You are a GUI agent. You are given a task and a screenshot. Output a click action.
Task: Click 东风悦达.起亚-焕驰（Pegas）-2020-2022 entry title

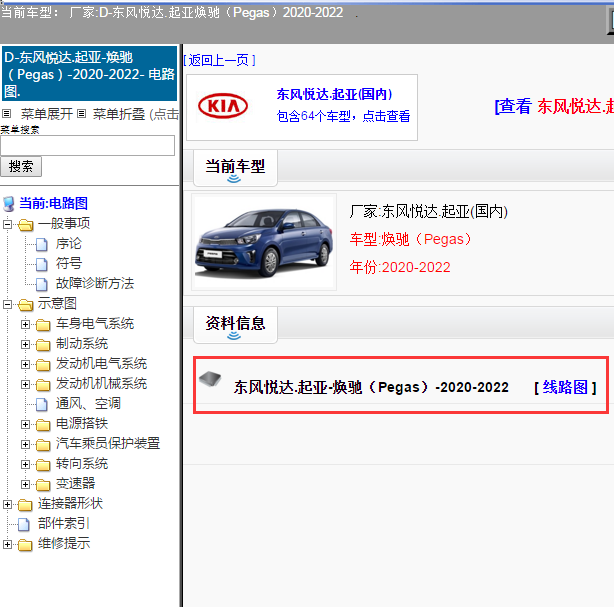[x=371, y=387]
